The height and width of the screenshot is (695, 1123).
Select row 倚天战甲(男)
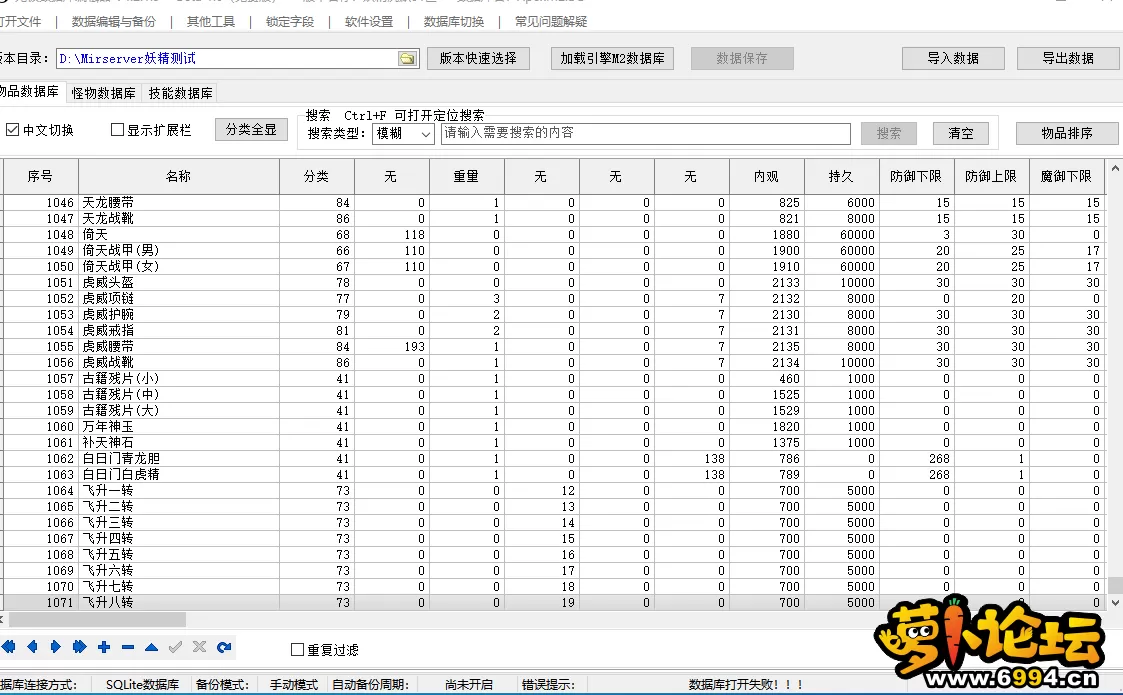[554, 251]
